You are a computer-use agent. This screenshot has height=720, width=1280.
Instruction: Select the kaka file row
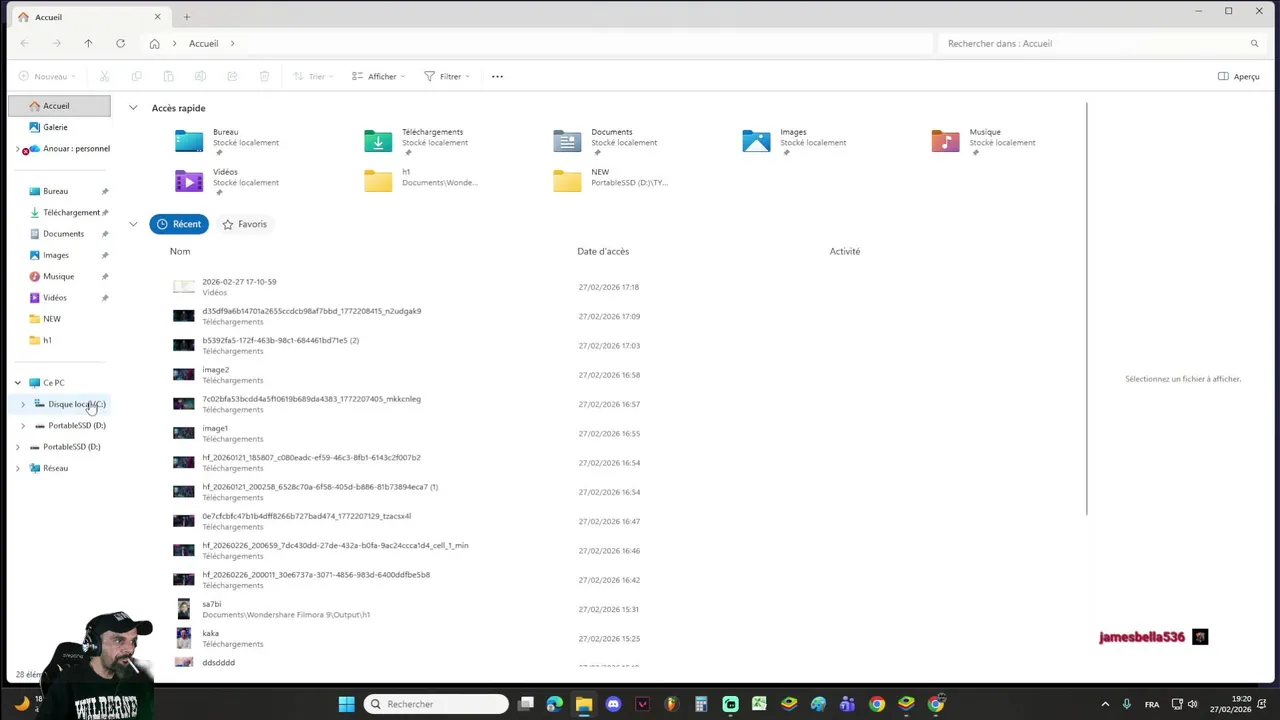pyautogui.click(x=620, y=638)
